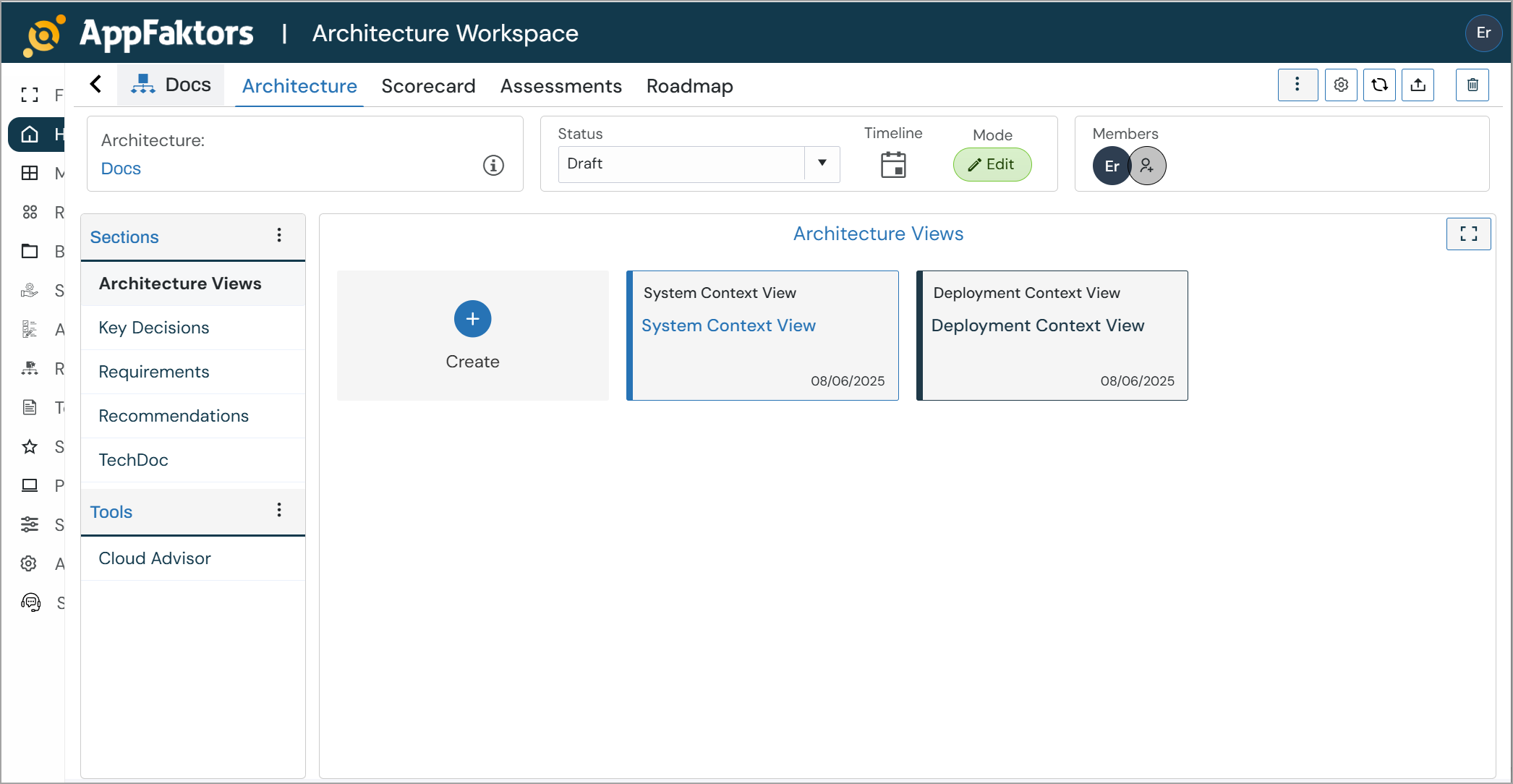Open the Tools three-dot menu

(x=279, y=511)
